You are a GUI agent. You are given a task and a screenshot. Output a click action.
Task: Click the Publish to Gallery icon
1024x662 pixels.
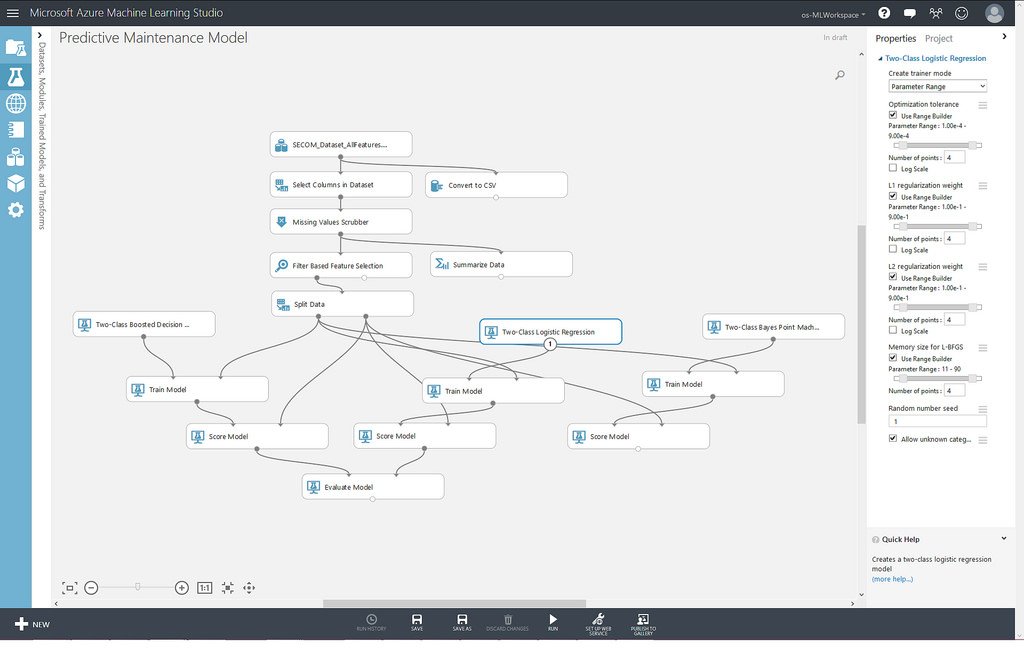coord(643,620)
